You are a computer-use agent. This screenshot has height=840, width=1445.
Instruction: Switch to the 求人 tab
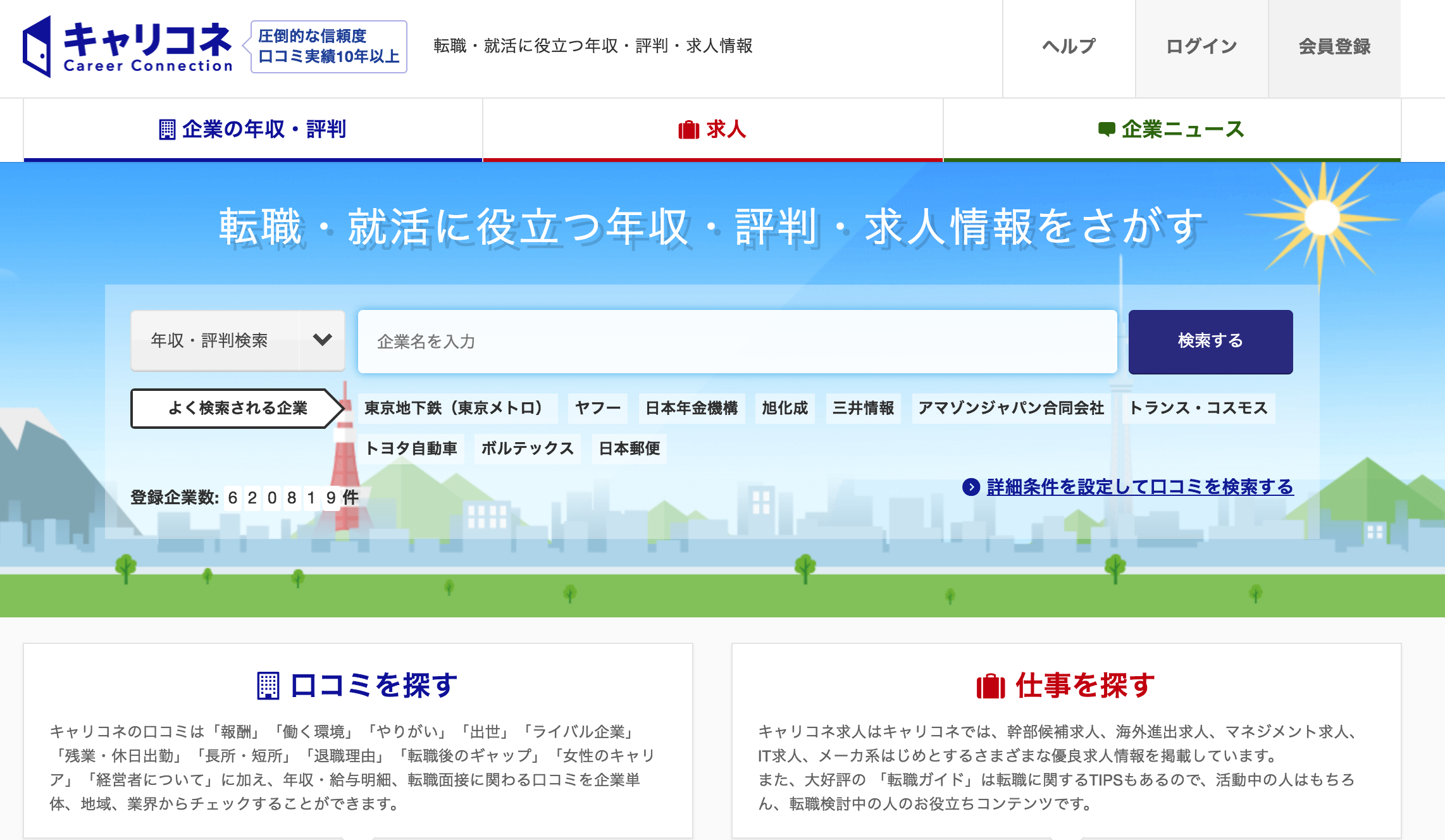tap(713, 130)
